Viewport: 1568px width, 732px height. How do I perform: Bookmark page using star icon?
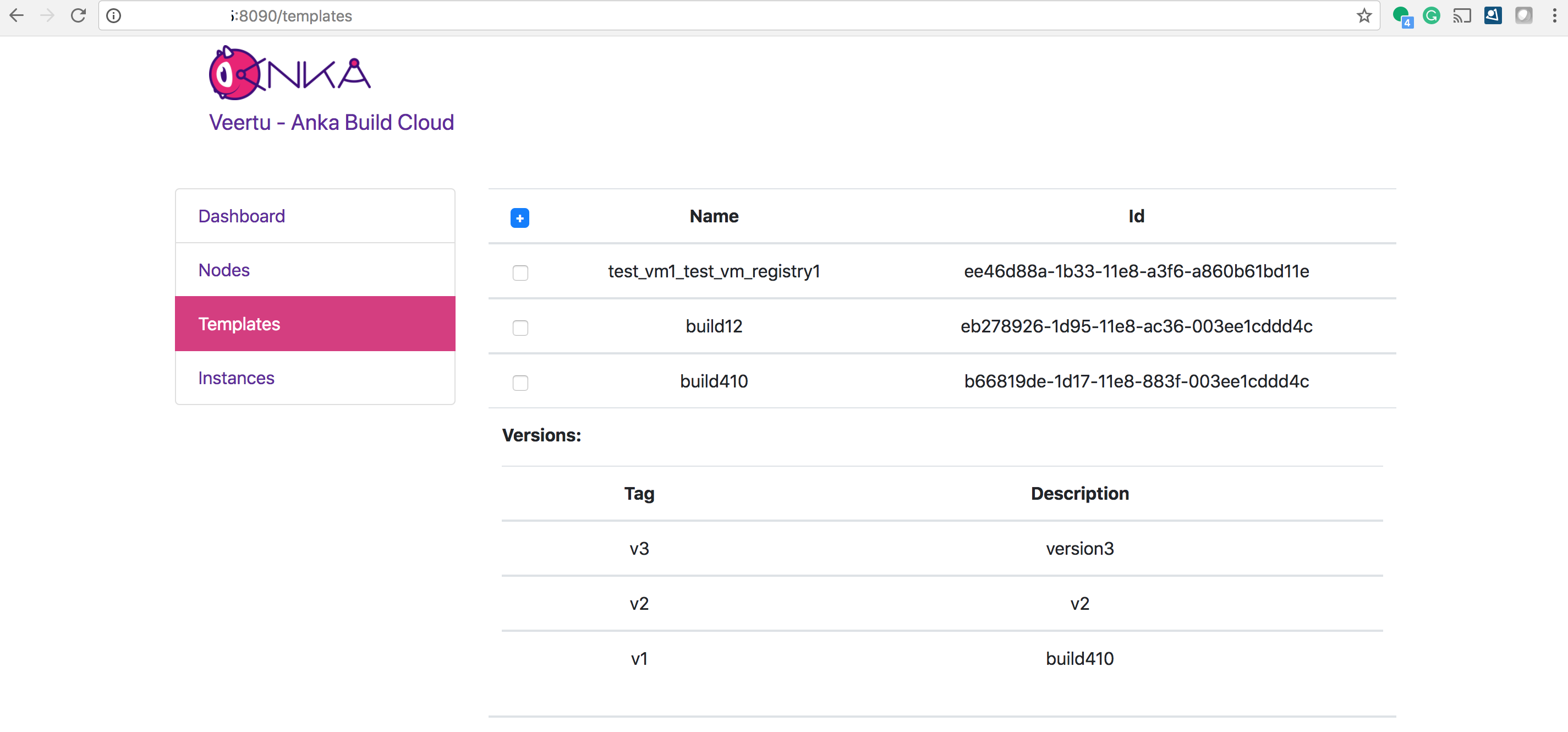tap(1363, 15)
